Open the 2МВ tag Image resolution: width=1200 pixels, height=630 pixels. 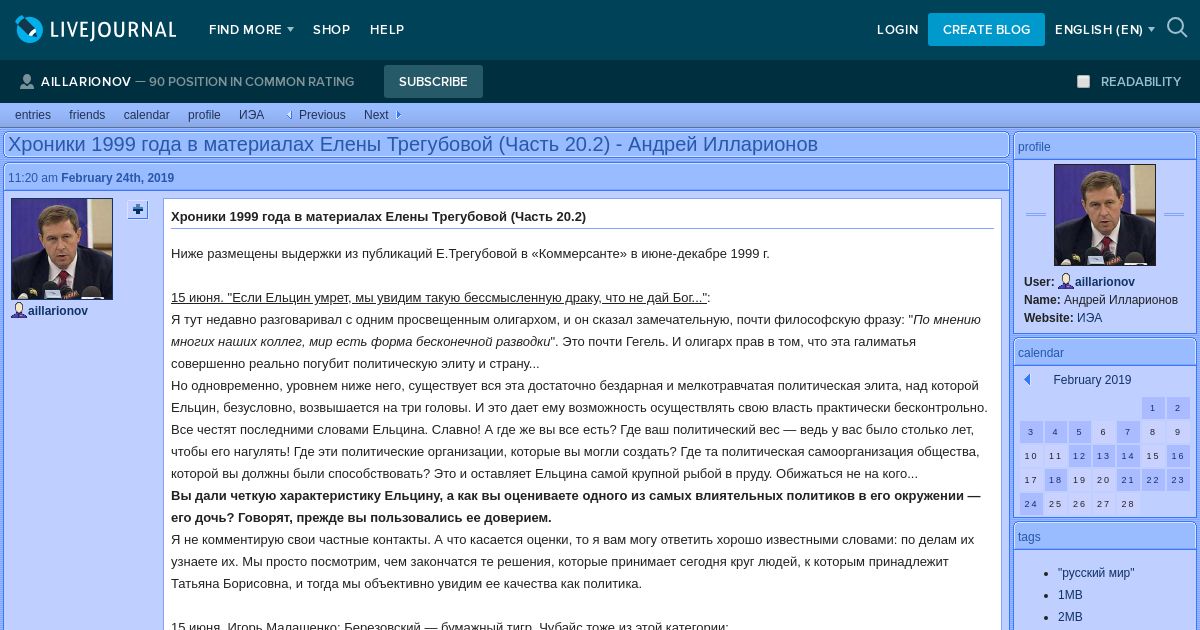coord(1070,617)
